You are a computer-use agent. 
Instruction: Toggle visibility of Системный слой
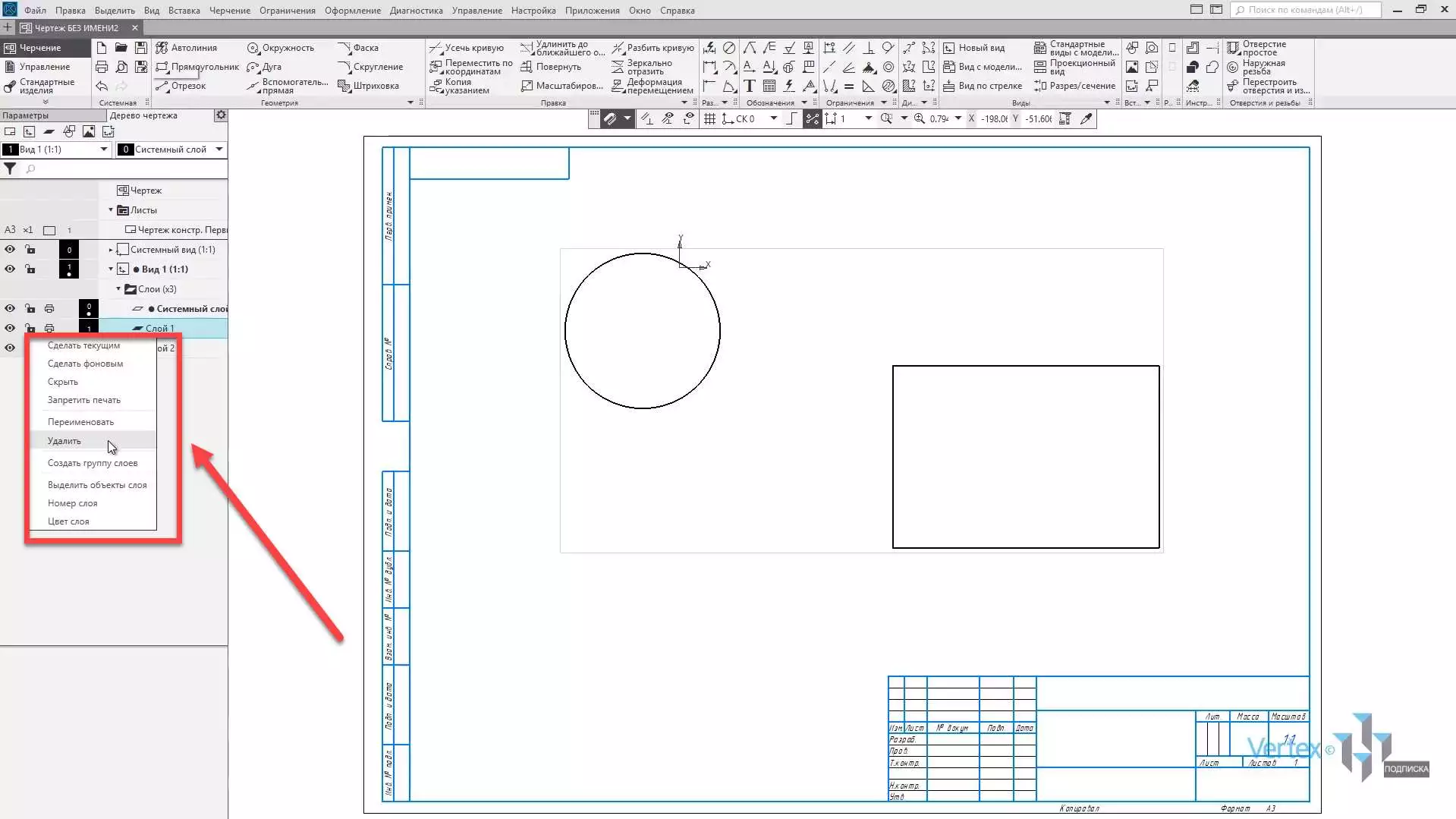(x=10, y=309)
